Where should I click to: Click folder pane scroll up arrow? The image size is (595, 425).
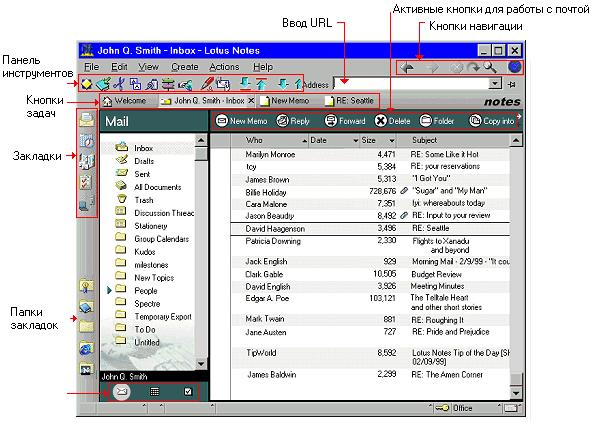(201, 140)
